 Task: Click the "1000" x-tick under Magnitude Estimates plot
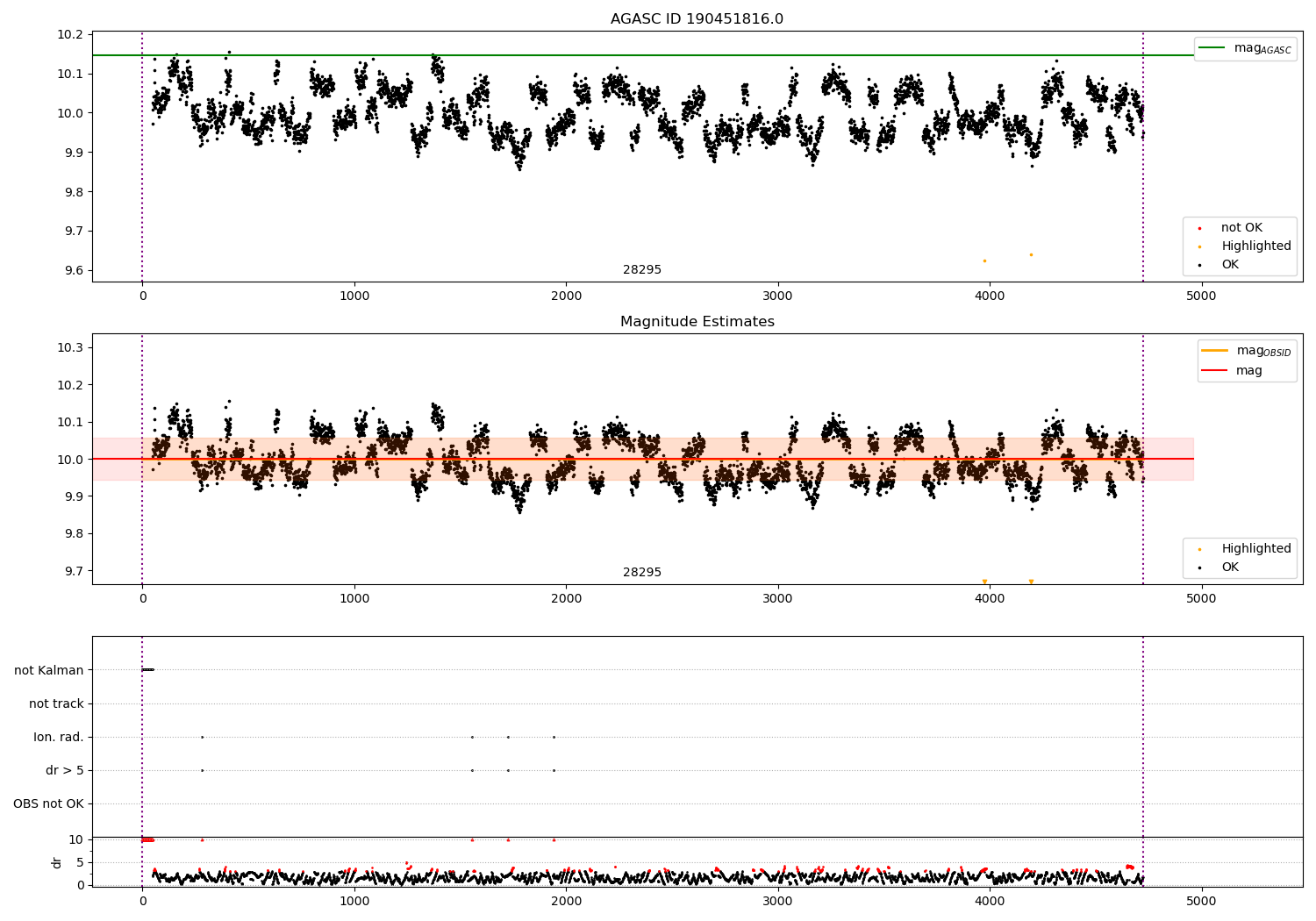(354, 599)
